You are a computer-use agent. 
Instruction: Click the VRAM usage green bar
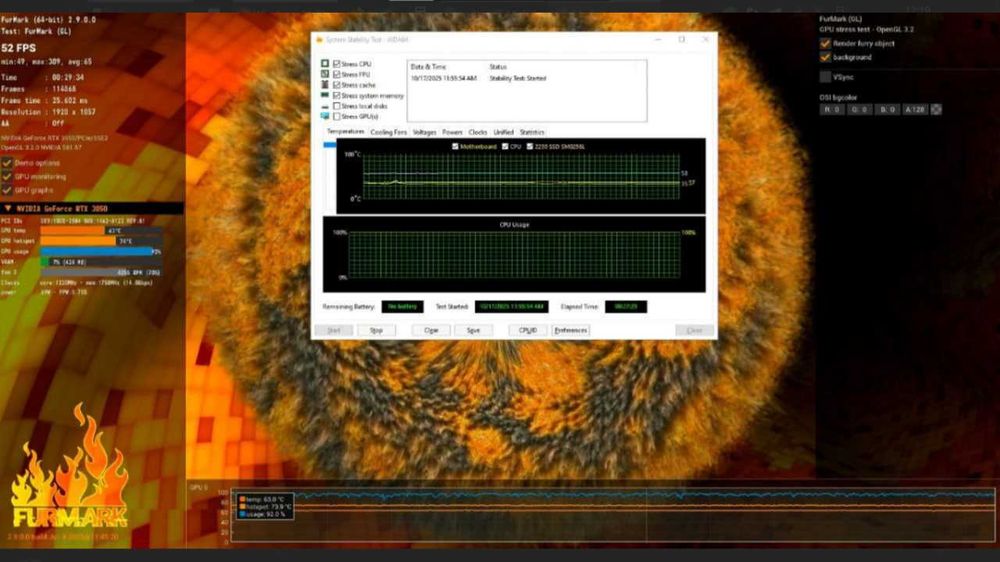[x=45, y=262]
